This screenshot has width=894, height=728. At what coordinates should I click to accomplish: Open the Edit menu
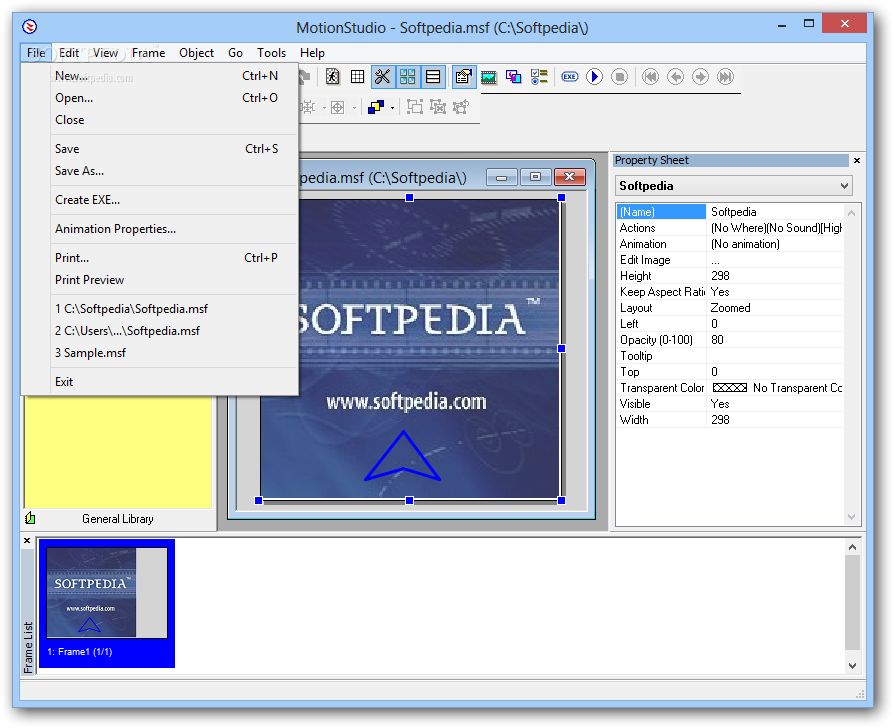pyautogui.click(x=69, y=53)
